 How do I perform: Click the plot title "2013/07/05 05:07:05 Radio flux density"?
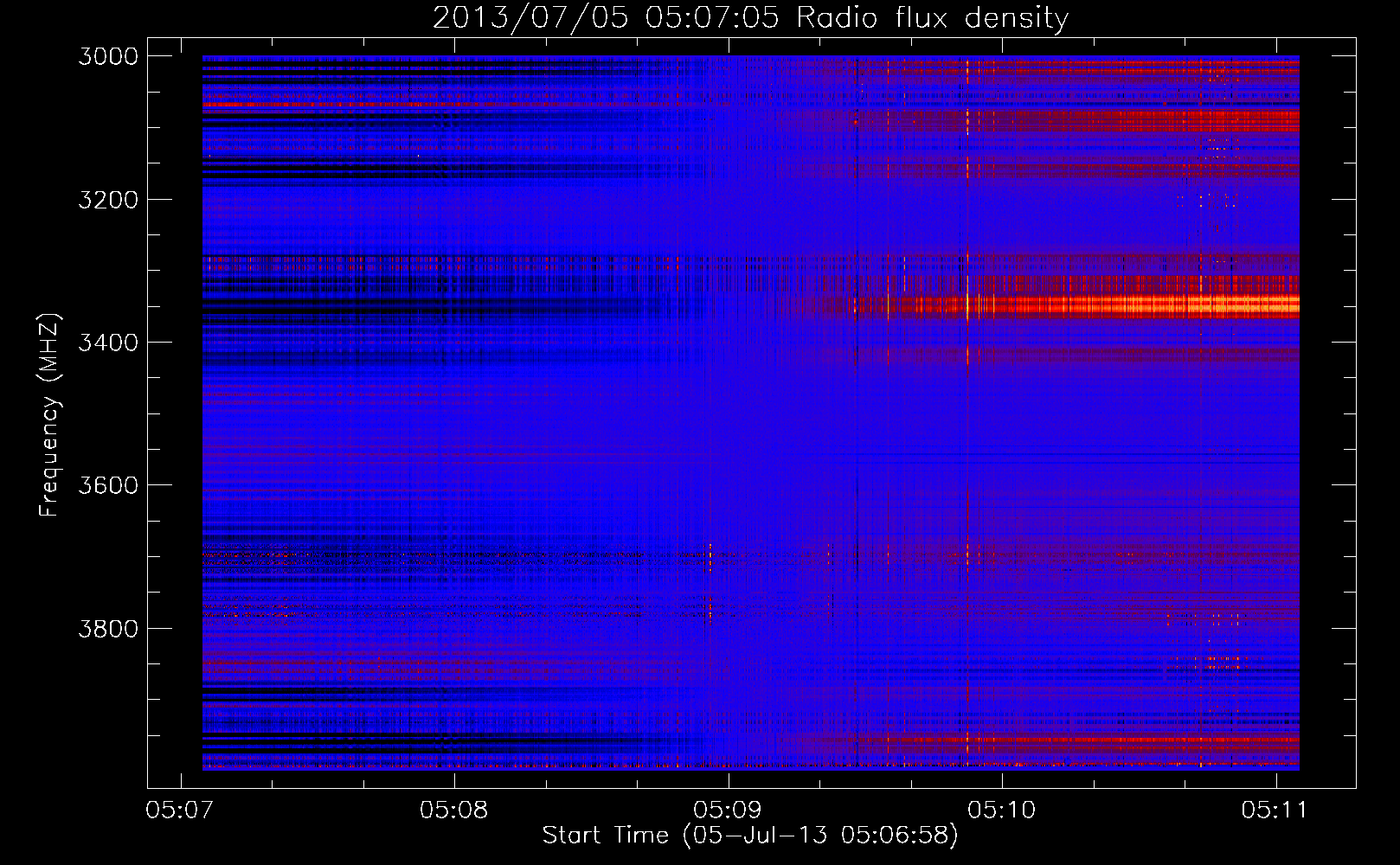point(750,17)
